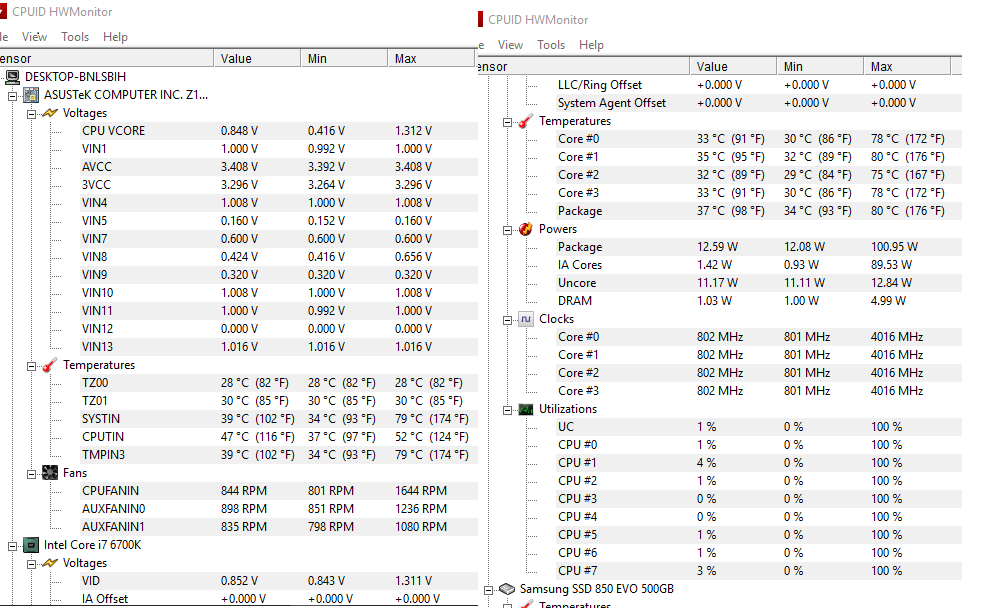Click the Clocks waveform icon
989x608 pixels.
point(525,319)
